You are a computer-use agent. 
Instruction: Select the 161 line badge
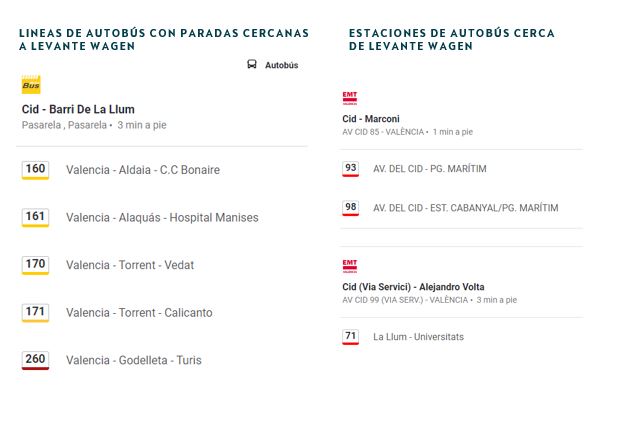tap(35, 218)
